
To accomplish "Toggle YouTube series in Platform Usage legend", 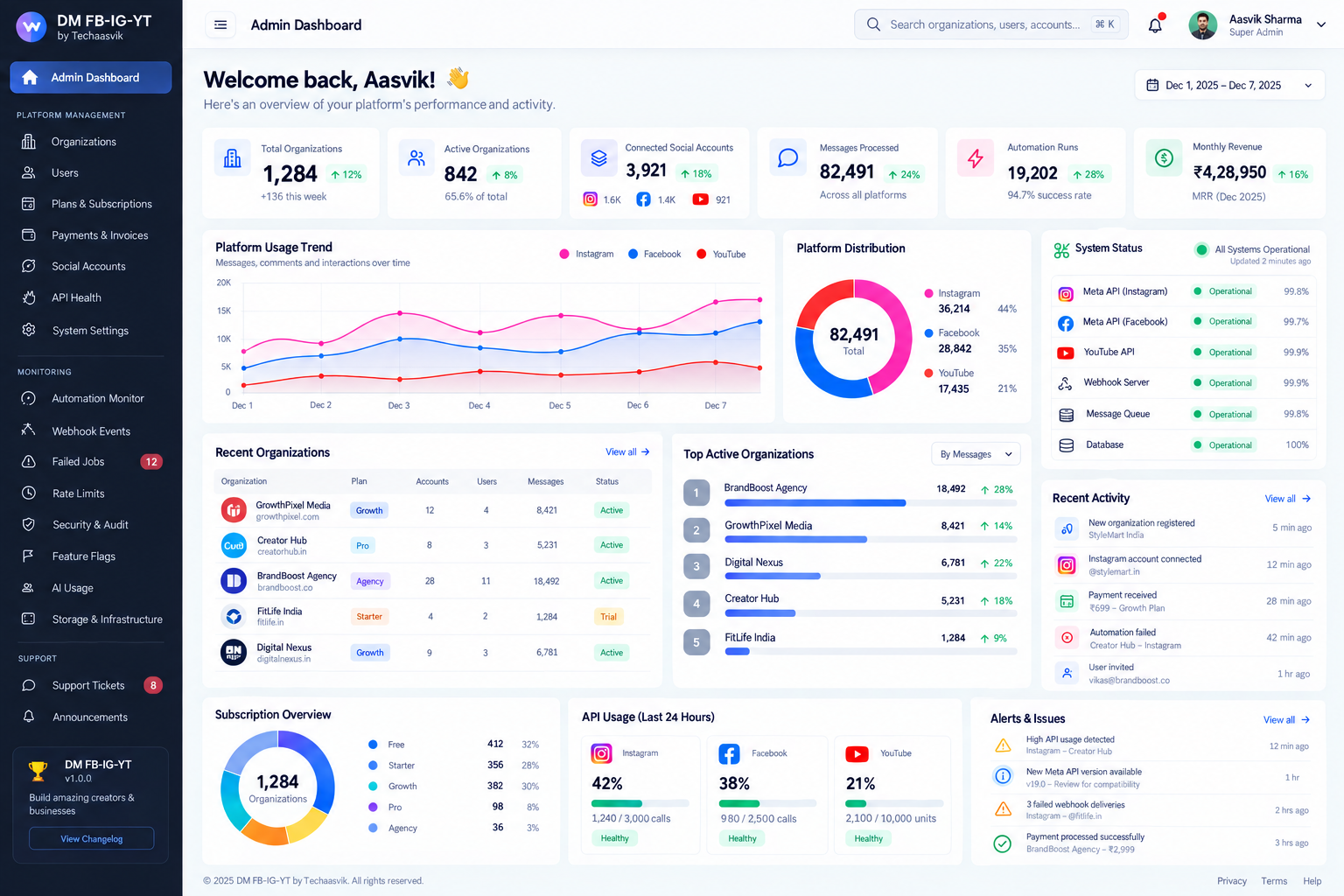I will click(x=721, y=254).
